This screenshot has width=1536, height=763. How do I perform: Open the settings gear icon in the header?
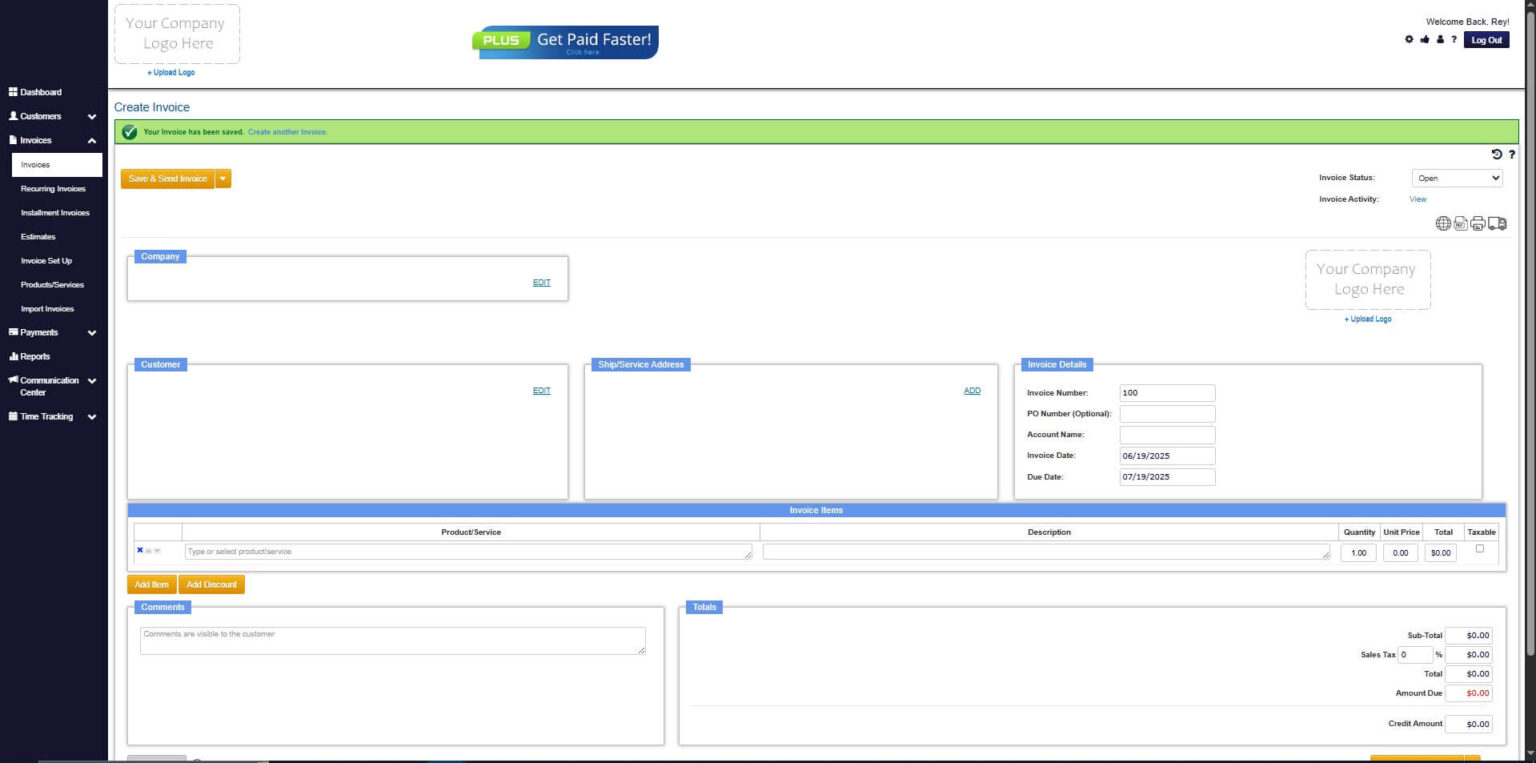pos(1410,39)
